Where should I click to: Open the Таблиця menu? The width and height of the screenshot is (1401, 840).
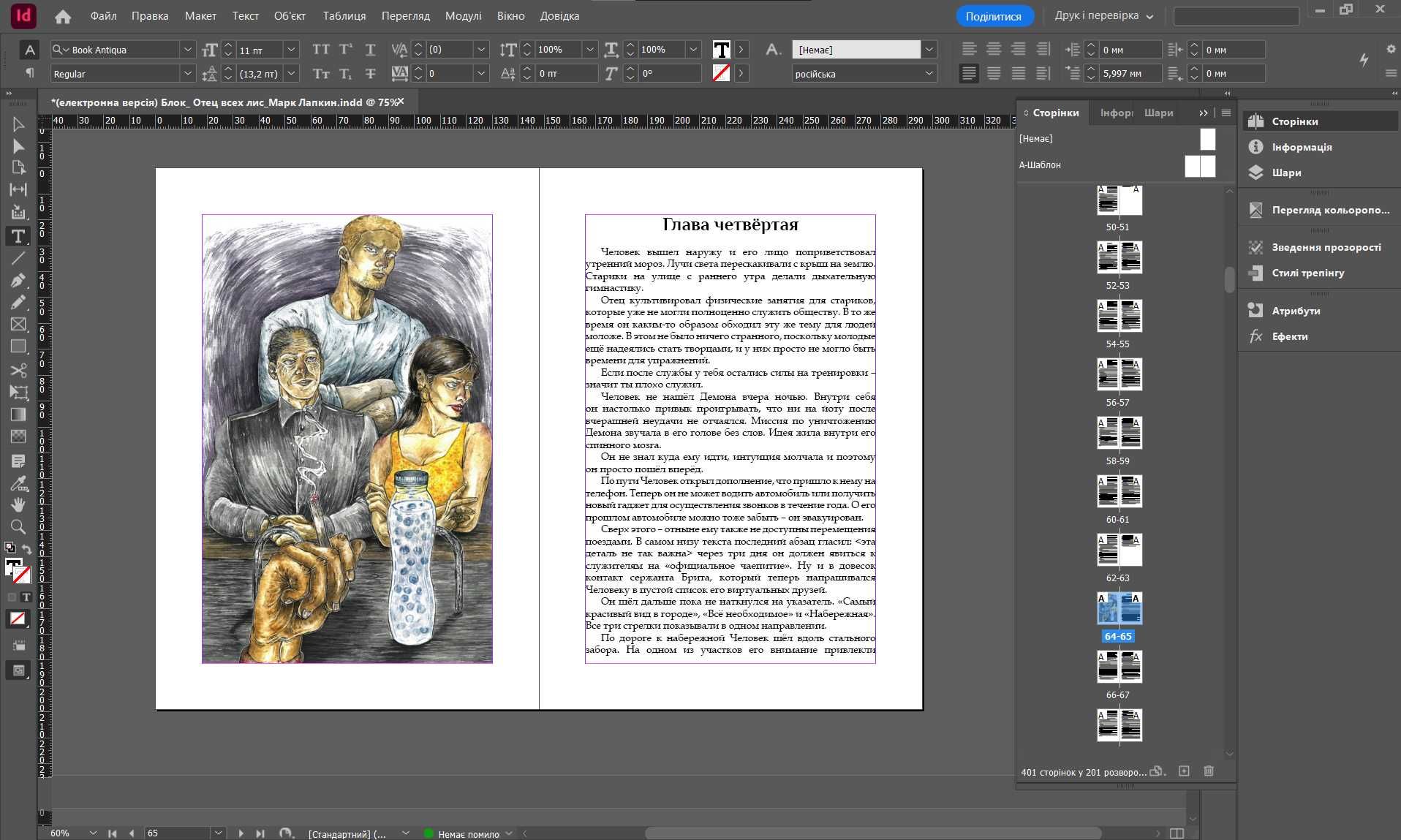(x=344, y=15)
